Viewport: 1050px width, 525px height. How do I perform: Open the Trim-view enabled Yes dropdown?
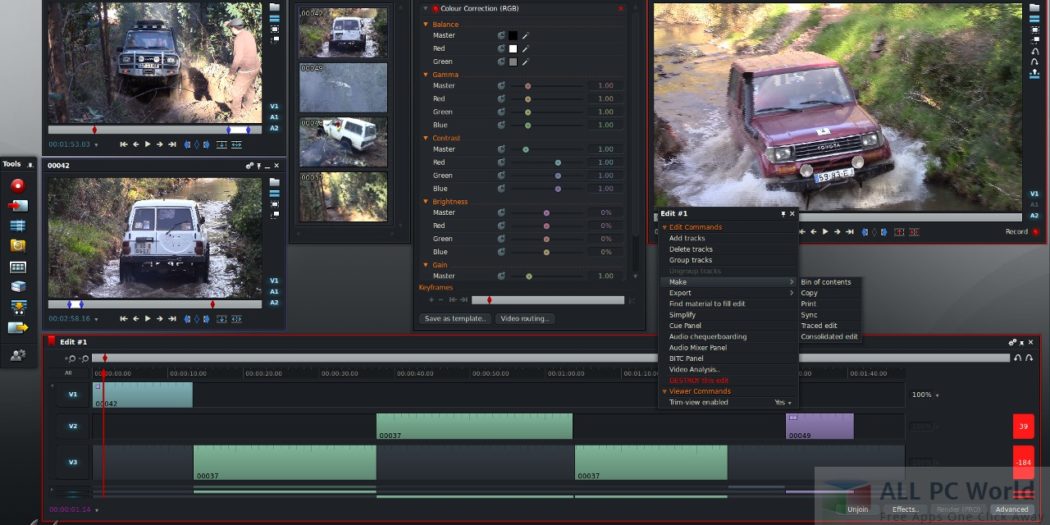click(x=783, y=402)
